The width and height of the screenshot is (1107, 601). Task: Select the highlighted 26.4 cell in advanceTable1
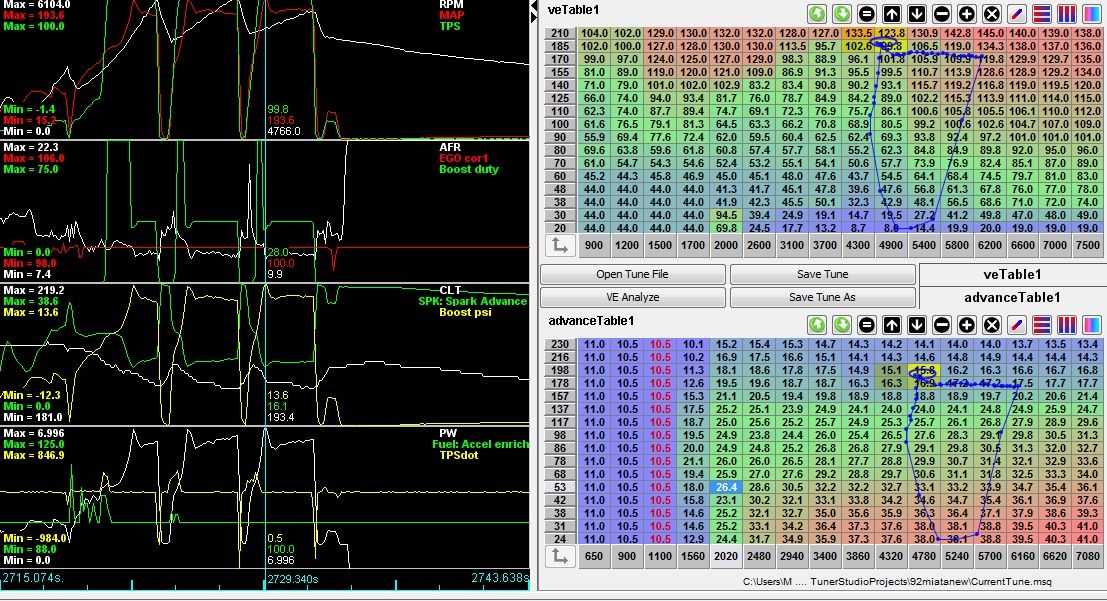725,487
